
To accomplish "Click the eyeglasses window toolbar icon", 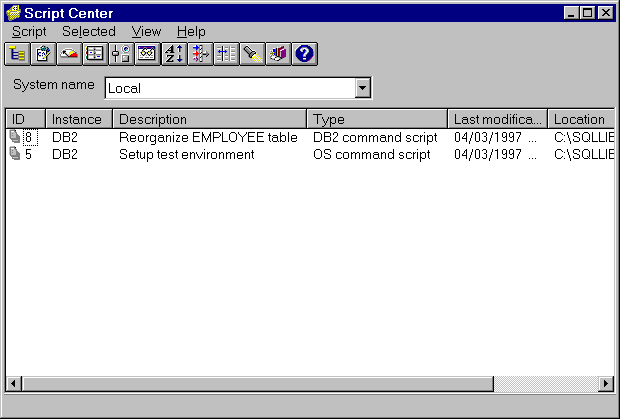I will (147, 54).
